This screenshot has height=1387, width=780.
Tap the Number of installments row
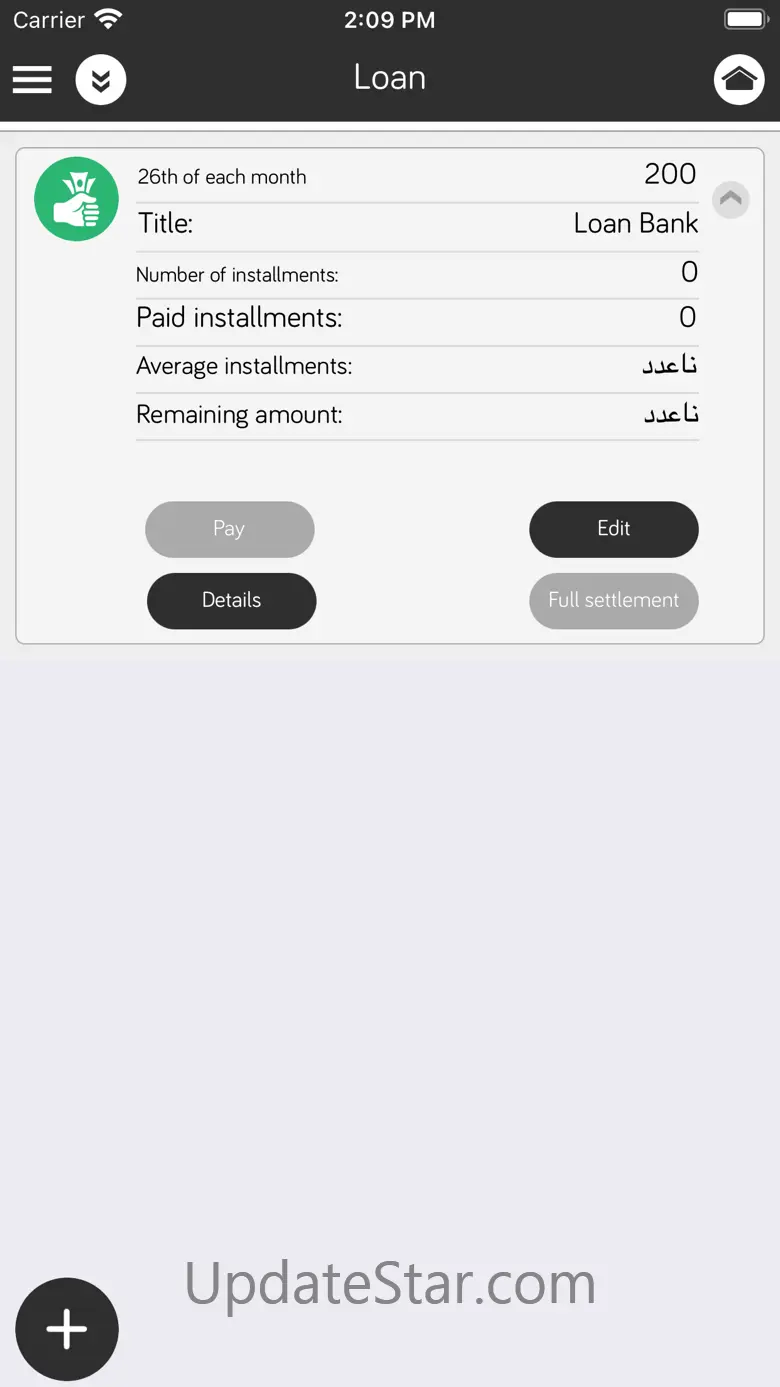click(x=417, y=274)
